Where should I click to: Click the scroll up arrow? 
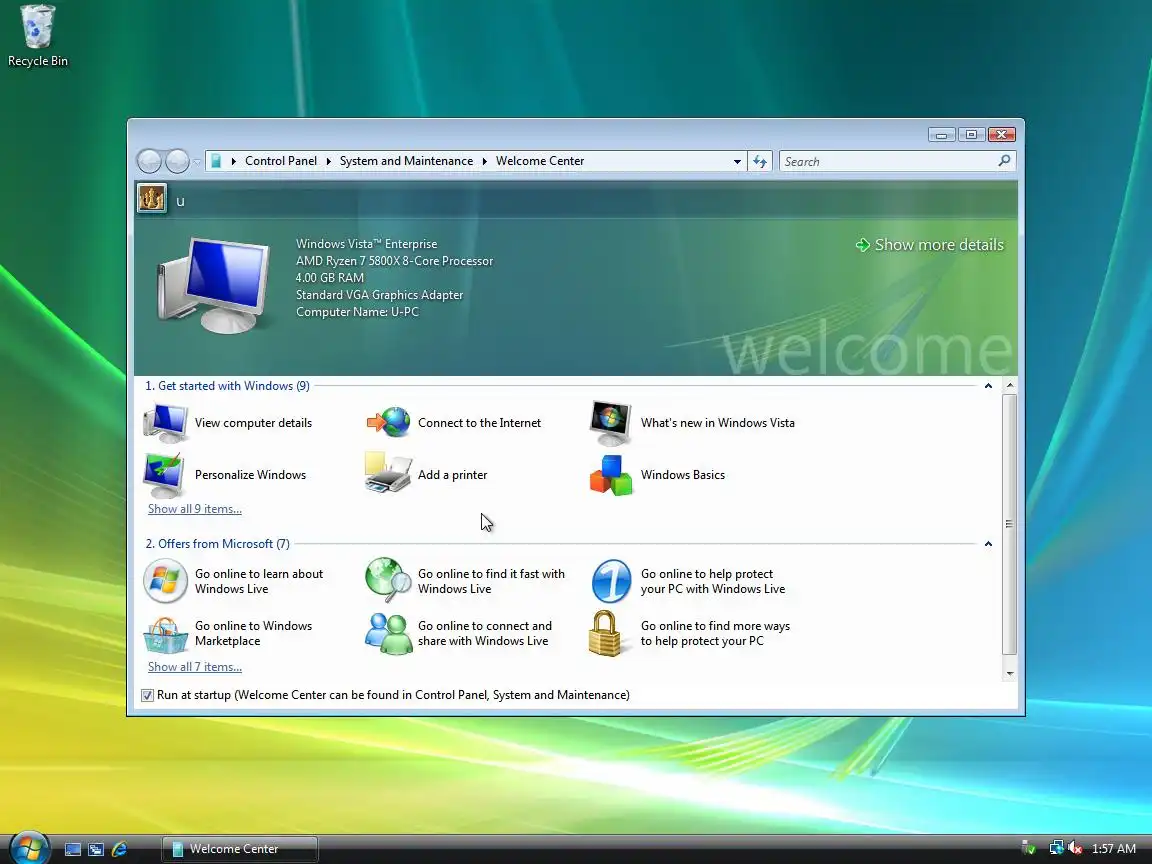point(1010,386)
